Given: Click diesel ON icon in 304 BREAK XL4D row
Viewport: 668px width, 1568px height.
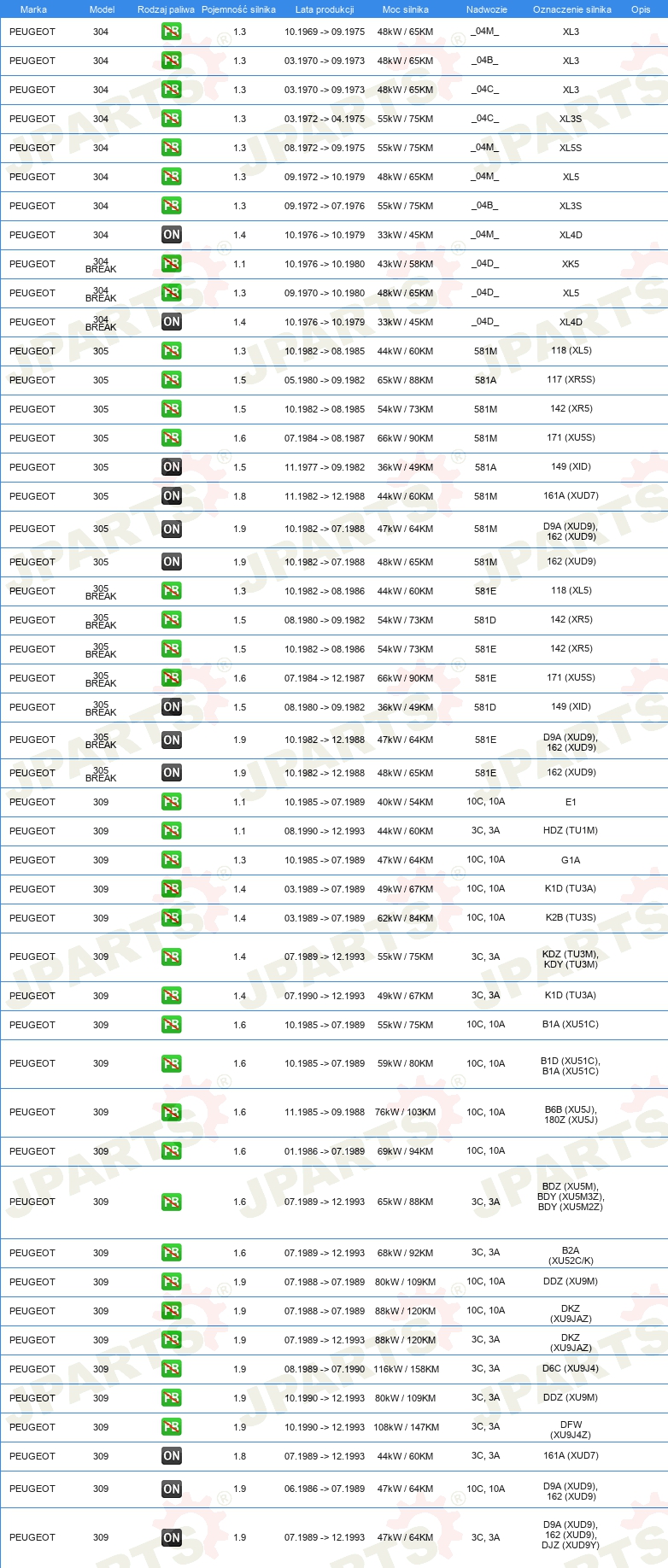Looking at the screenshot, I should click(x=172, y=322).
